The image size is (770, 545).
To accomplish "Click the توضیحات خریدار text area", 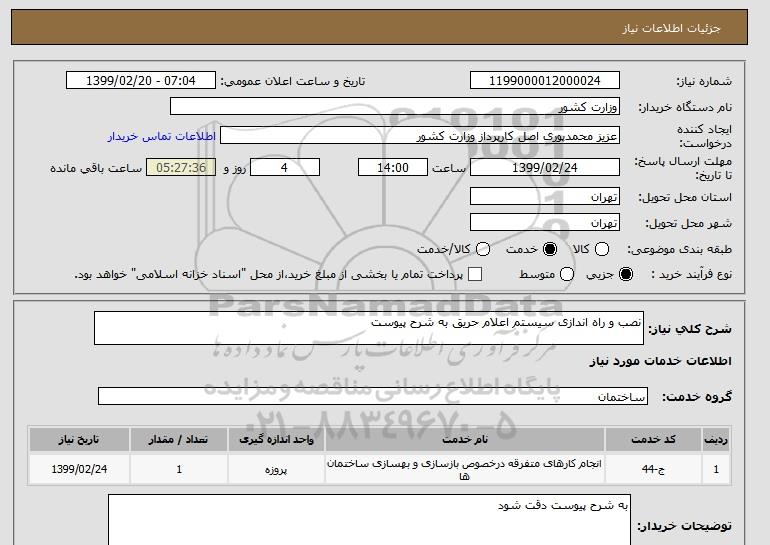I will pyautogui.click(x=369, y=519).
